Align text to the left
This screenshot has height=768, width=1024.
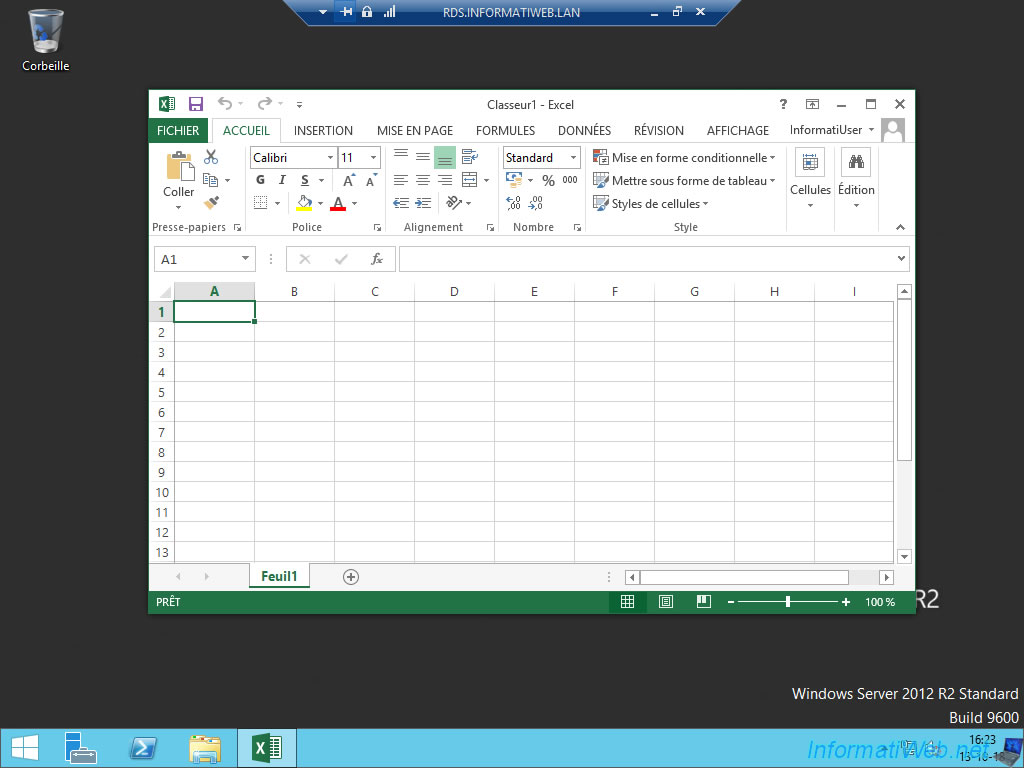point(401,180)
